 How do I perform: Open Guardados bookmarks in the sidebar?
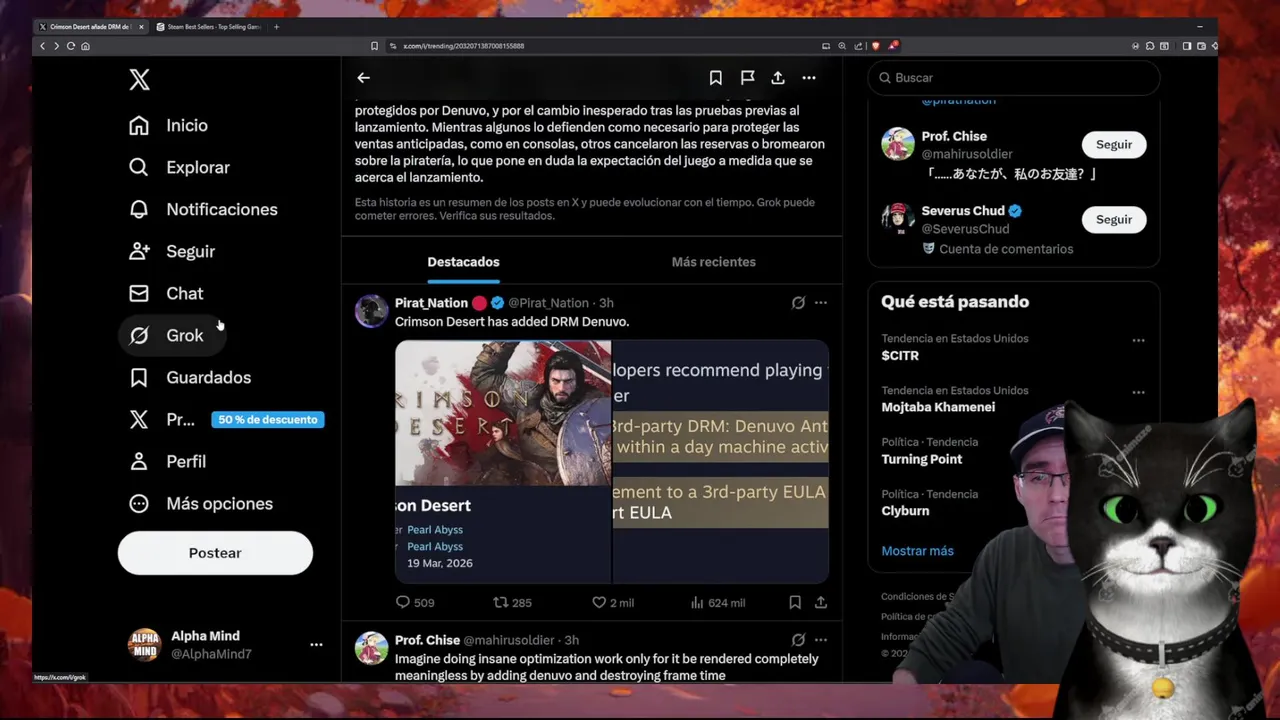[x=190, y=377]
